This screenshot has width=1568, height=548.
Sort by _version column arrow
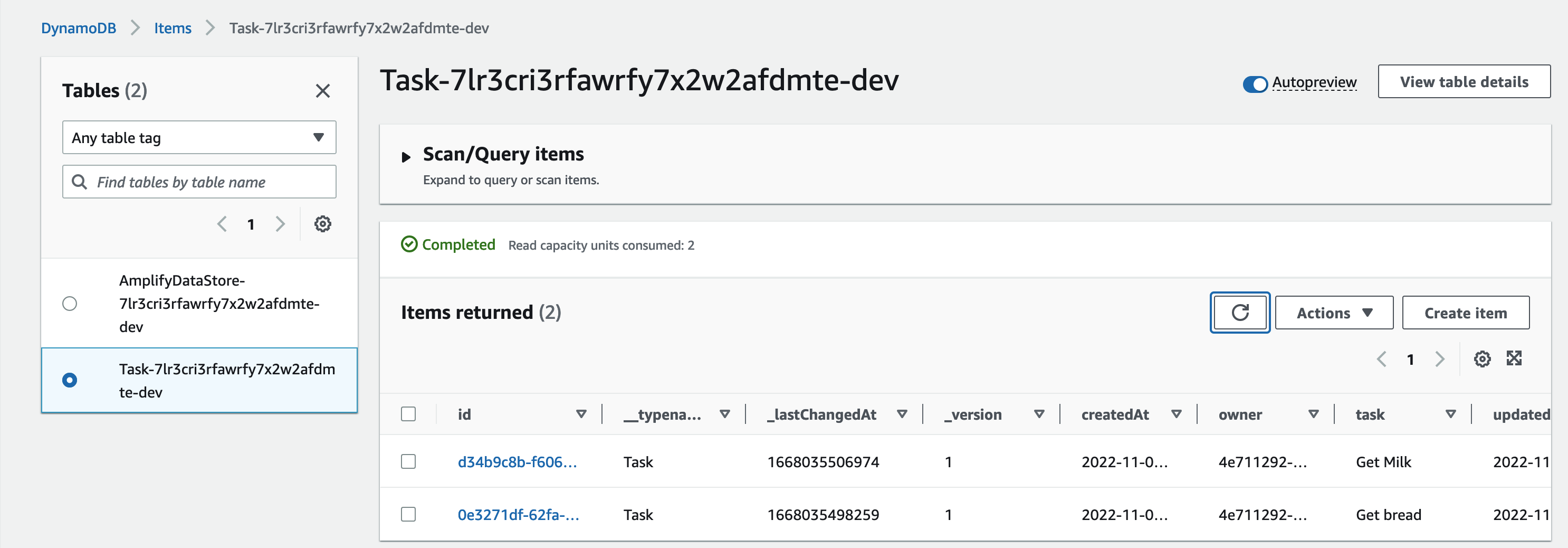1039,414
